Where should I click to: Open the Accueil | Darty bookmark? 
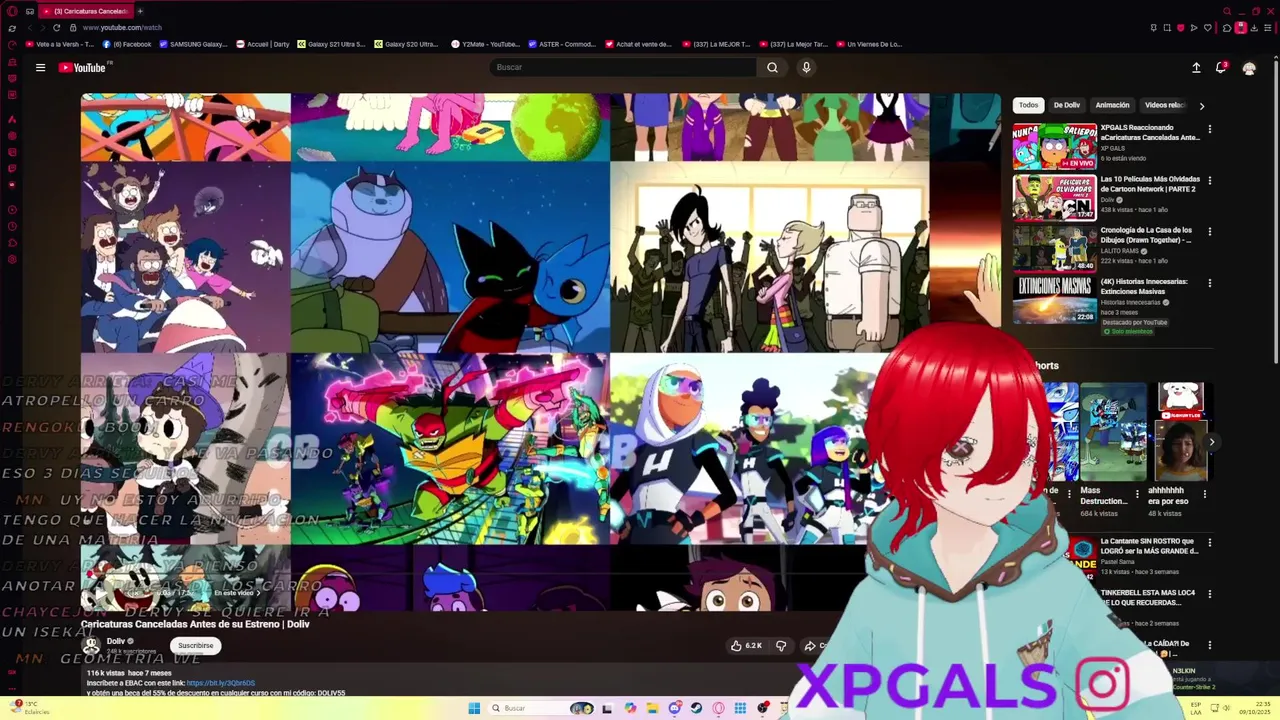pyautogui.click(x=263, y=44)
